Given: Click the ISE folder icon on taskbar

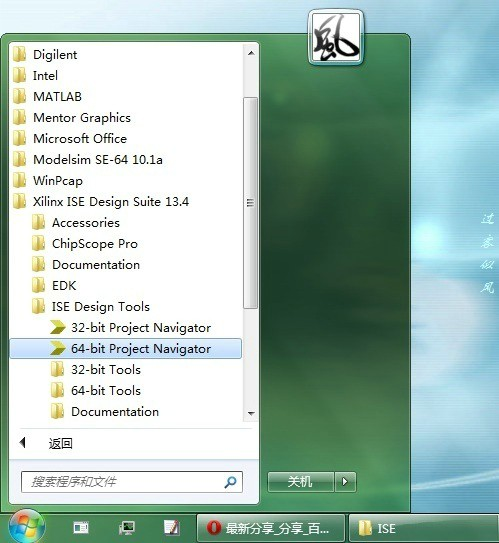Looking at the screenshot, I should coord(365,528).
